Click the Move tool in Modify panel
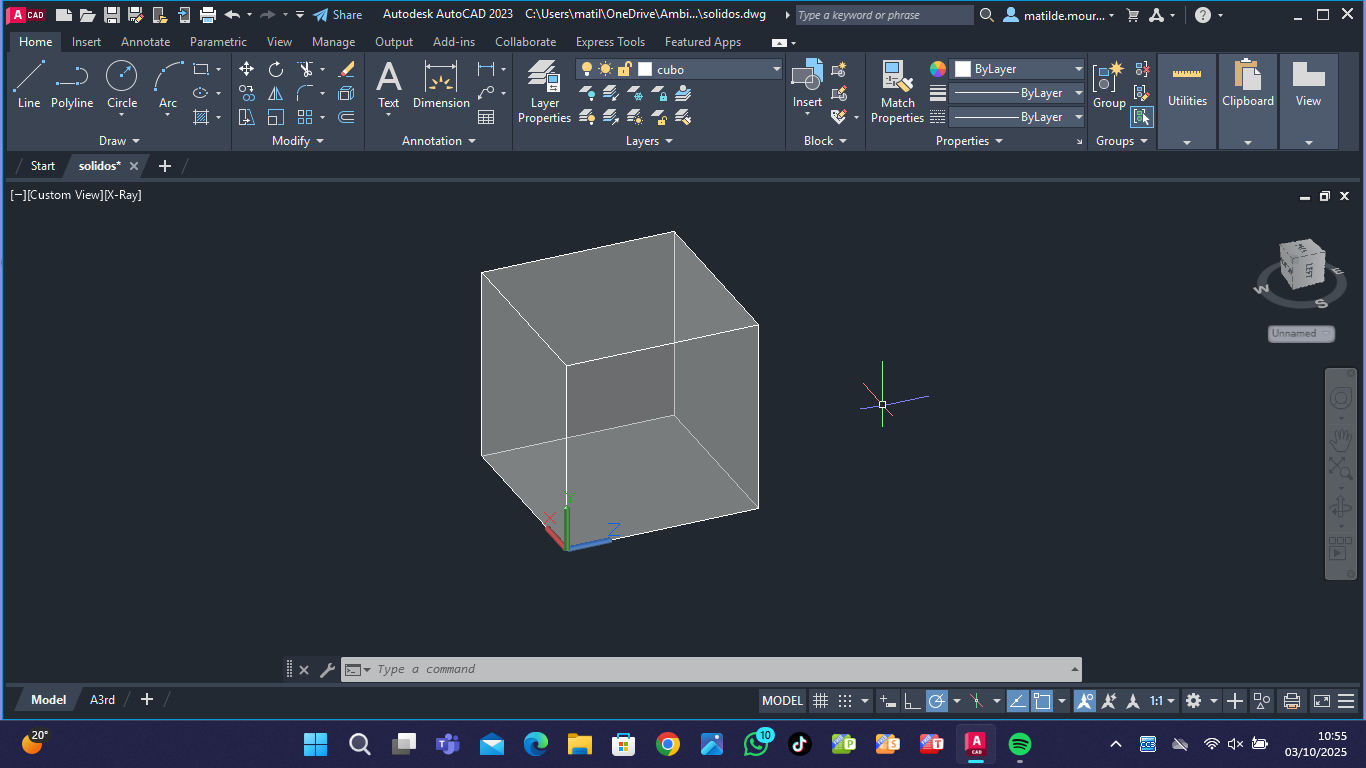Viewport: 1366px width, 768px height. pos(246,69)
